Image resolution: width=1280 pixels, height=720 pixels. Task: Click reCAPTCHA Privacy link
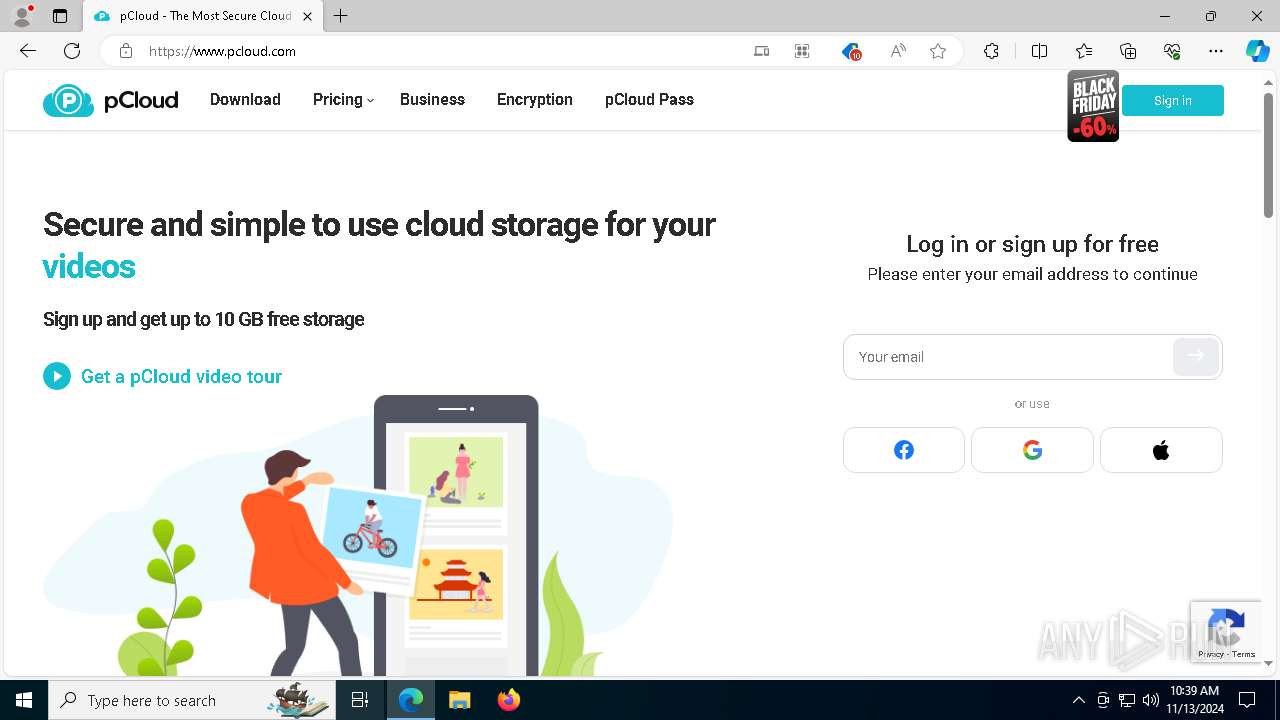pos(1210,654)
